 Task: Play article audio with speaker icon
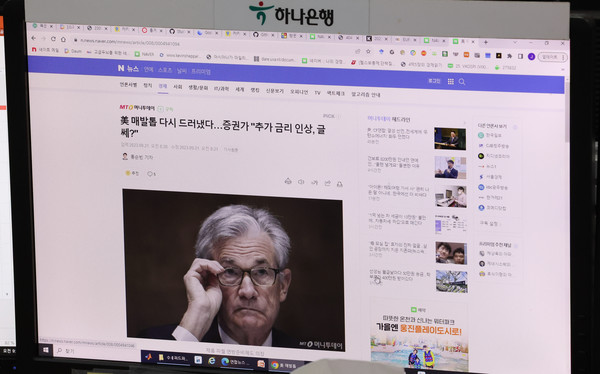(x=301, y=182)
